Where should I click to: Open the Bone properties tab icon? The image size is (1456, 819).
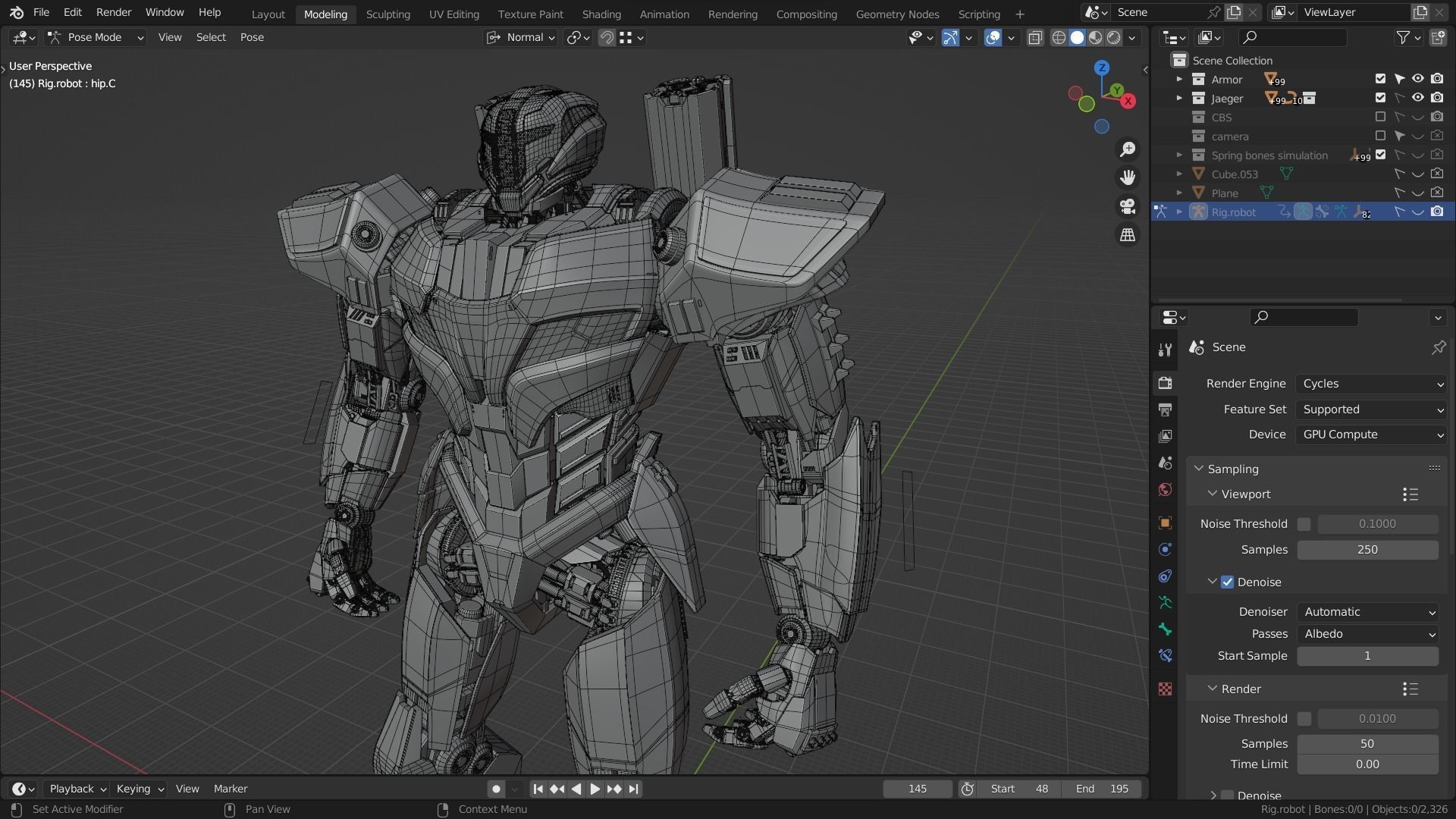point(1166,629)
